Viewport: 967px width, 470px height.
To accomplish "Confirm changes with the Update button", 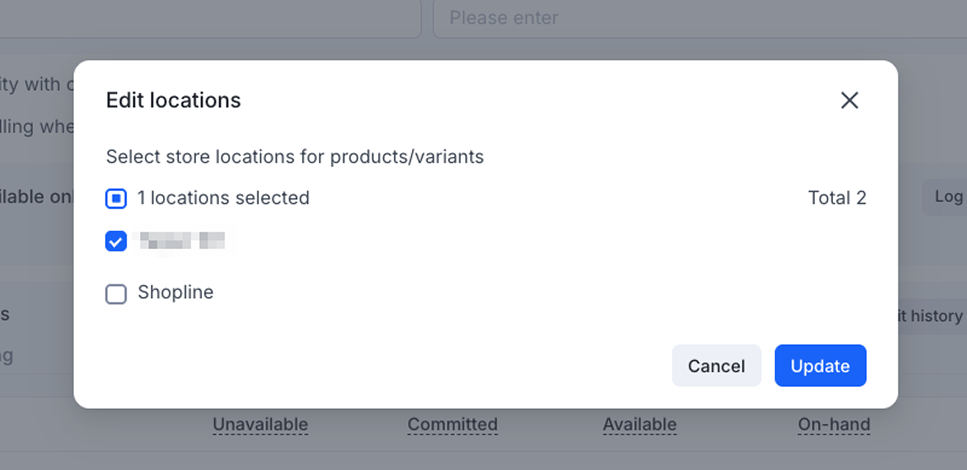I will (820, 366).
